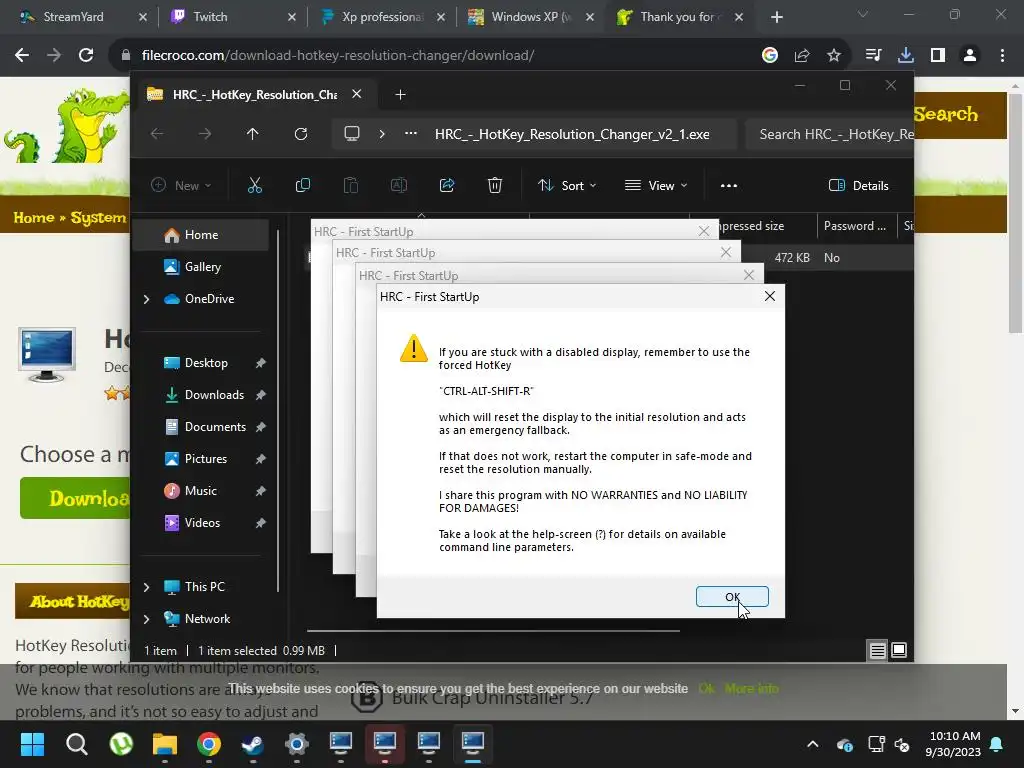Show hidden system tray icons
Viewport: 1024px width, 768px height.
click(x=812, y=744)
